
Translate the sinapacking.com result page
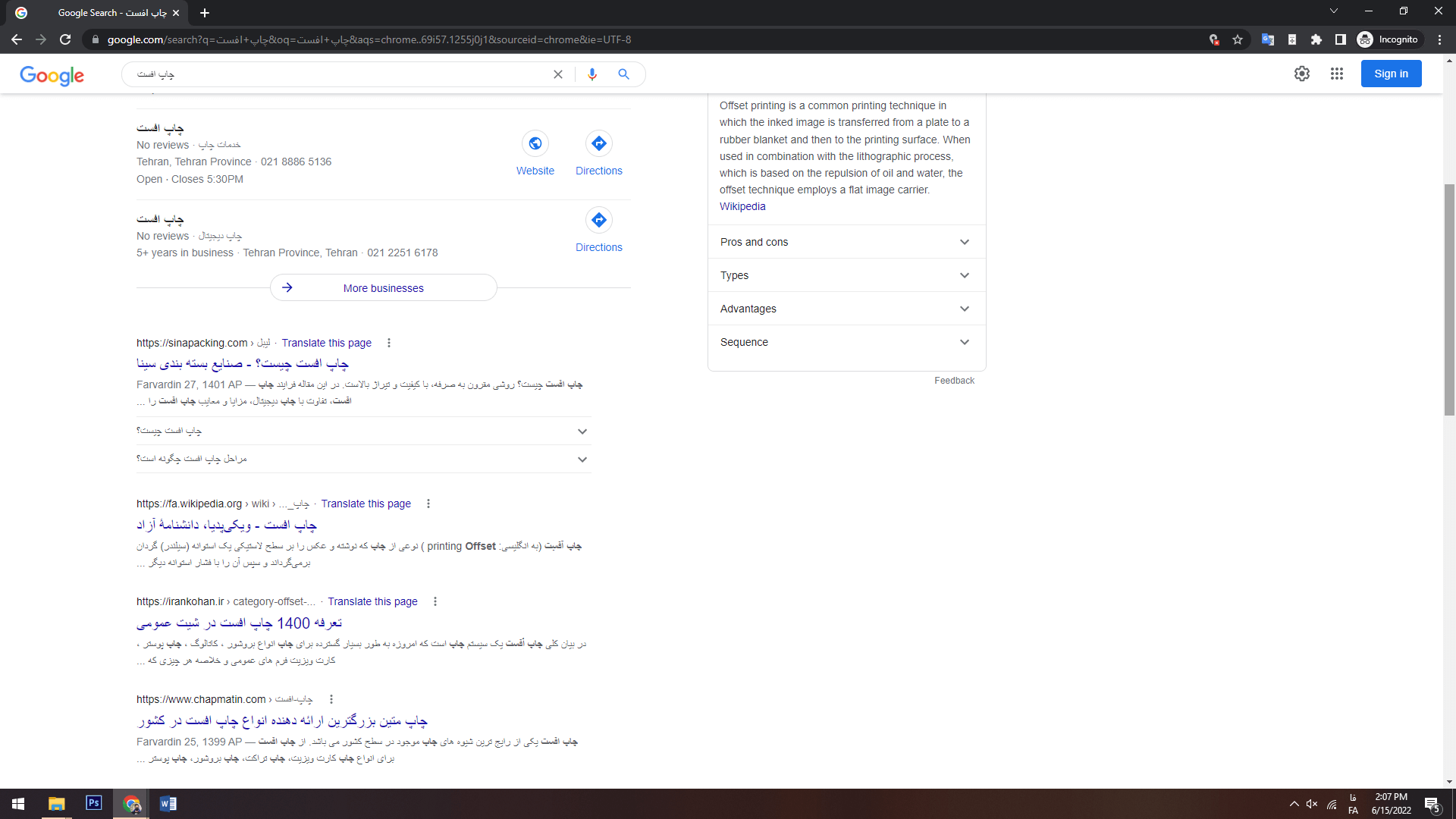click(x=326, y=343)
